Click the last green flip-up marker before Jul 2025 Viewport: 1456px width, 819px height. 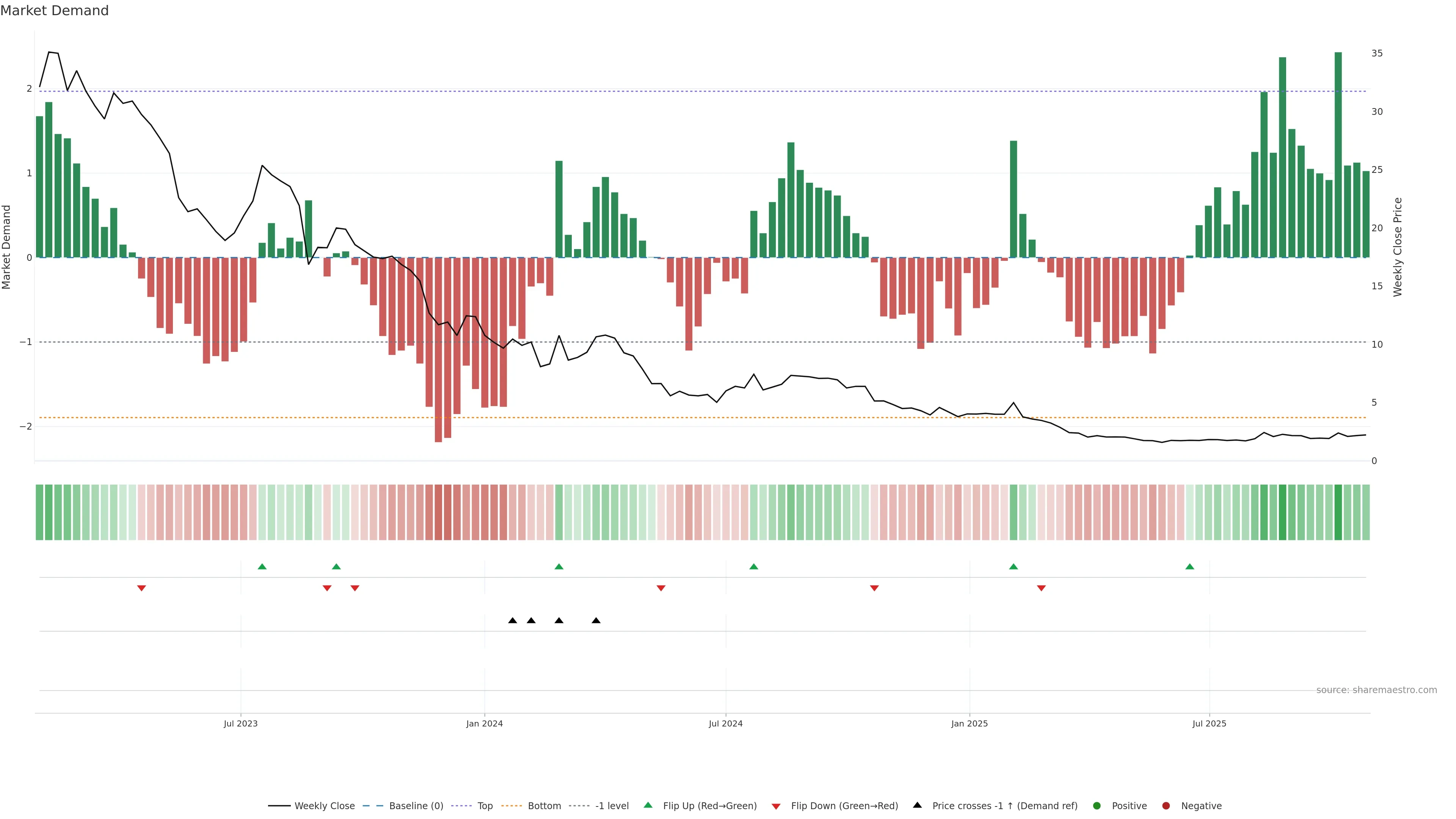1190,566
